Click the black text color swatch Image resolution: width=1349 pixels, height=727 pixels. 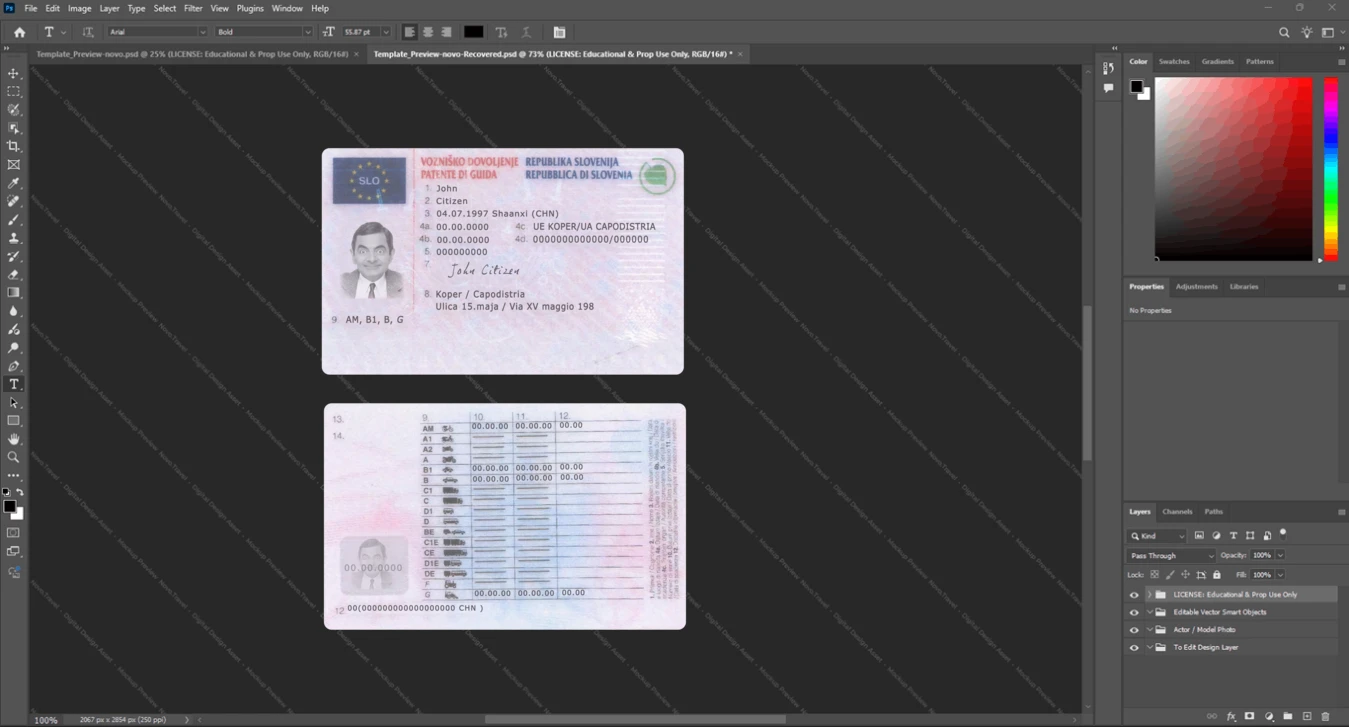(x=473, y=32)
